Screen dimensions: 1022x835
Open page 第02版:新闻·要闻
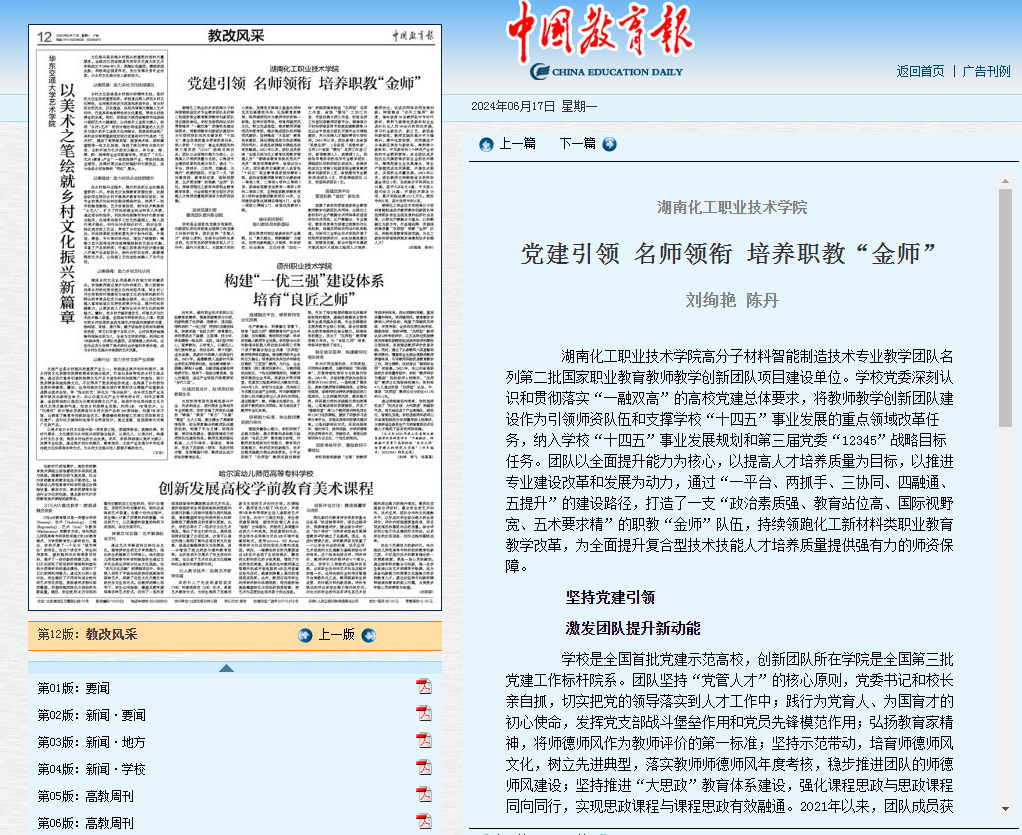point(91,715)
